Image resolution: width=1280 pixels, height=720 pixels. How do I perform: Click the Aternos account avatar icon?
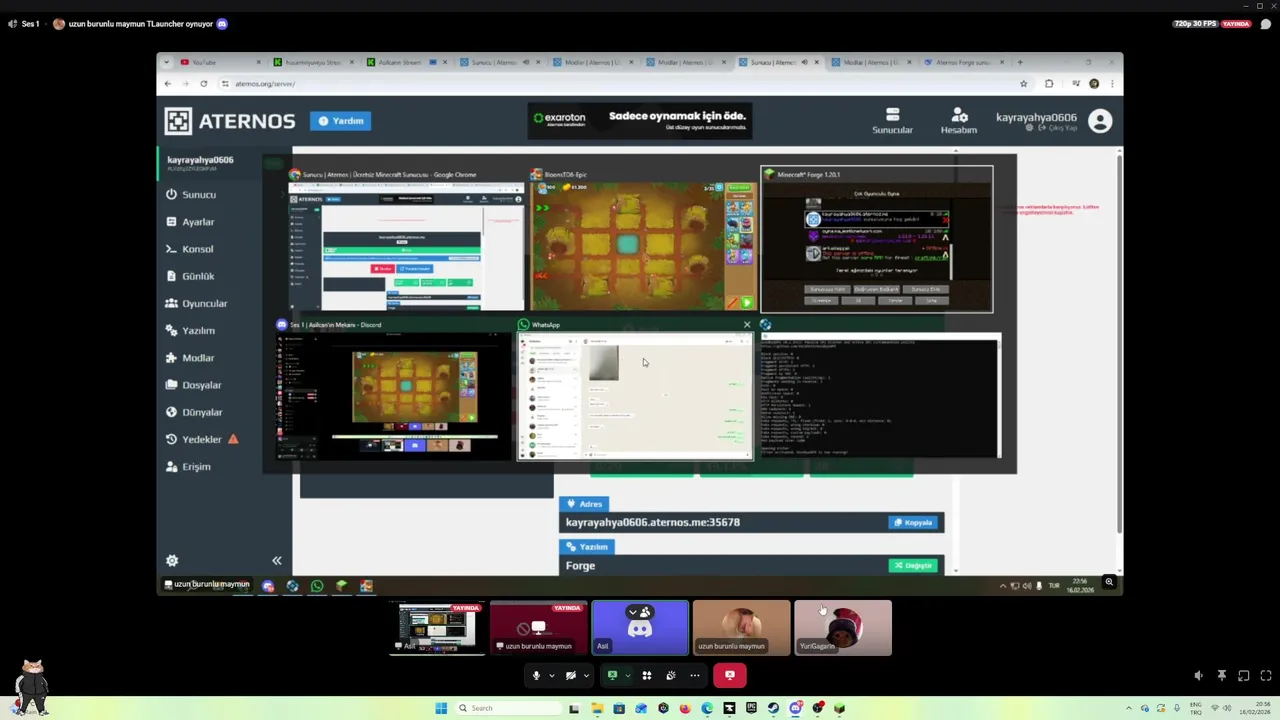tap(1100, 121)
